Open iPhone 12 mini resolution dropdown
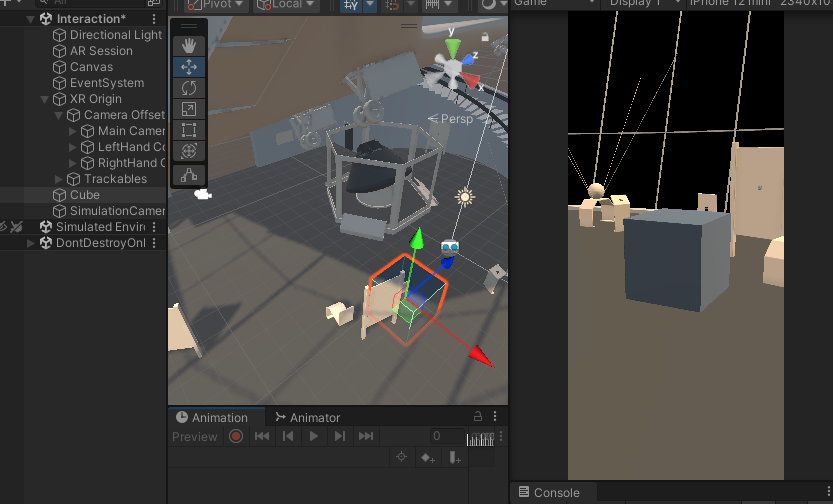This screenshot has height=504, width=833. 760,3
